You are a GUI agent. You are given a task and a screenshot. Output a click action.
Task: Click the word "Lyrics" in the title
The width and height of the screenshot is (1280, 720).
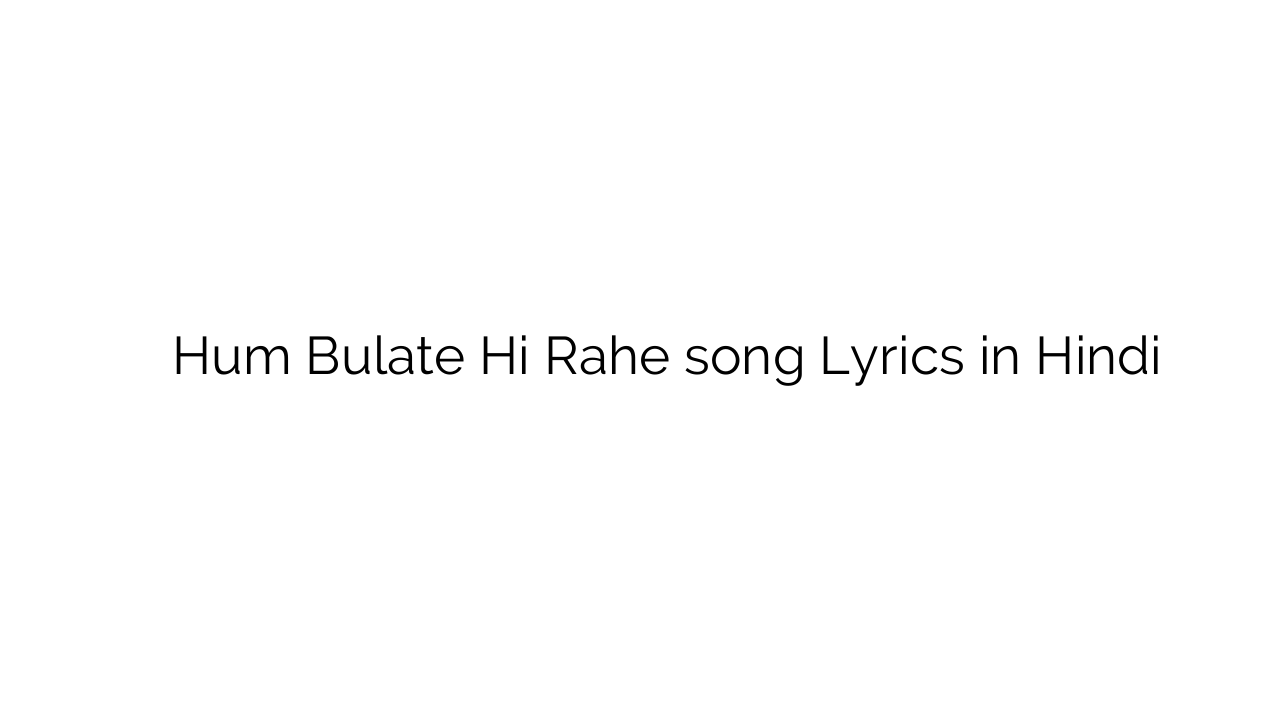892,360
